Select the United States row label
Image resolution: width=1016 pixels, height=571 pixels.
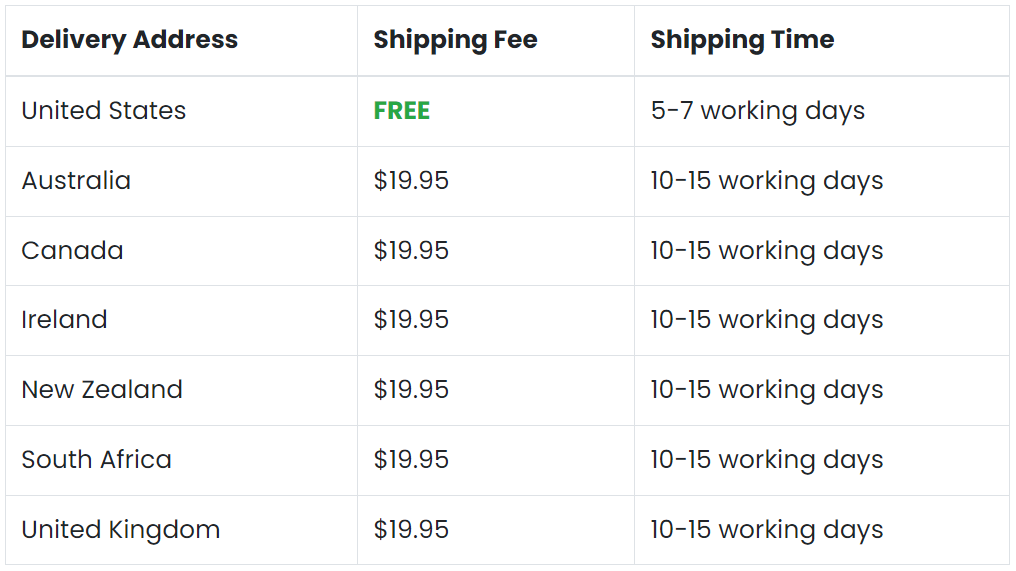coord(104,111)
